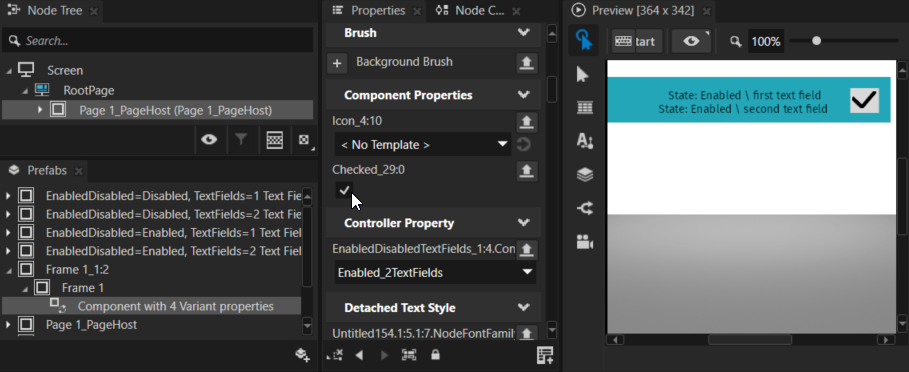Click the upload icon beside Icon_4:10

[526, 122]
